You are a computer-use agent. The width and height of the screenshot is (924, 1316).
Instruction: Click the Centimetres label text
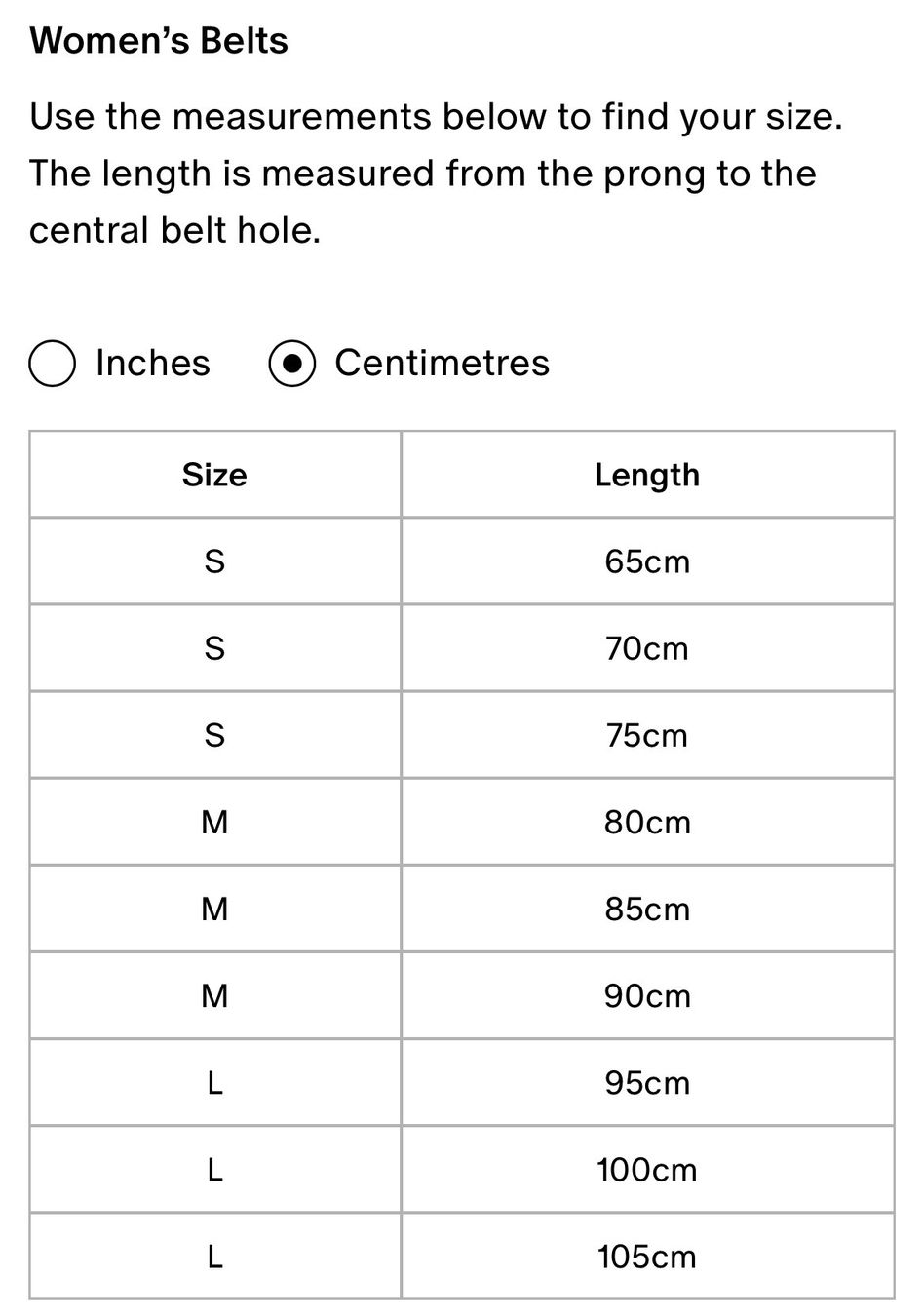point(443,363)
